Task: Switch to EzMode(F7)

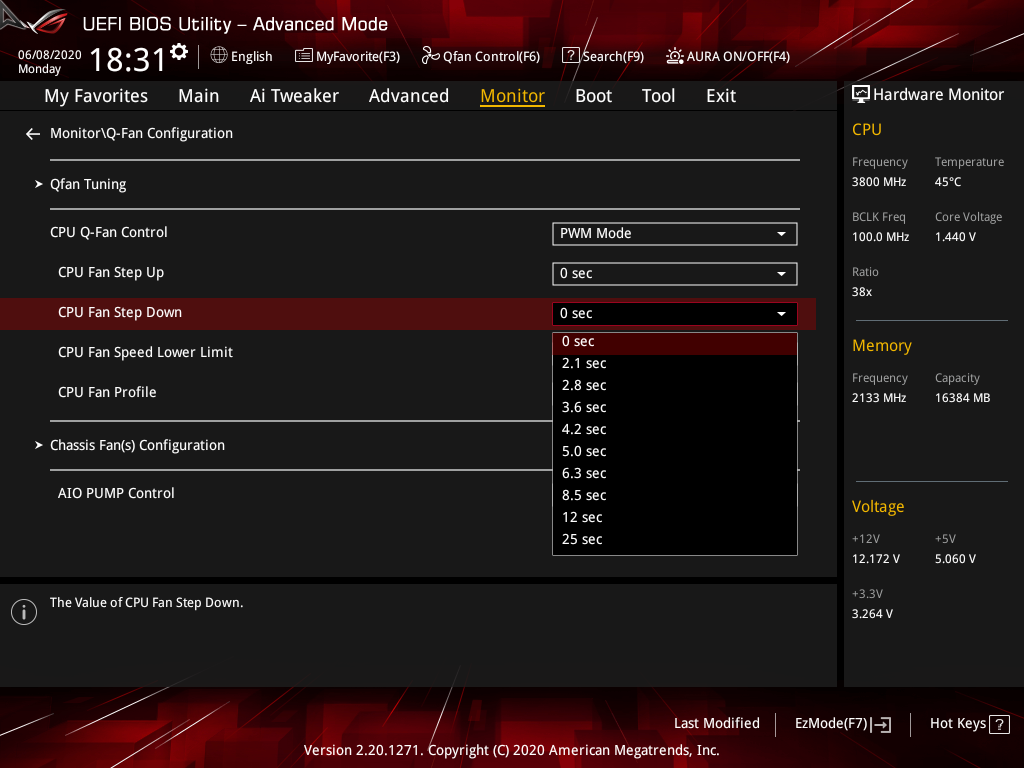Action: tap(842, 724)
